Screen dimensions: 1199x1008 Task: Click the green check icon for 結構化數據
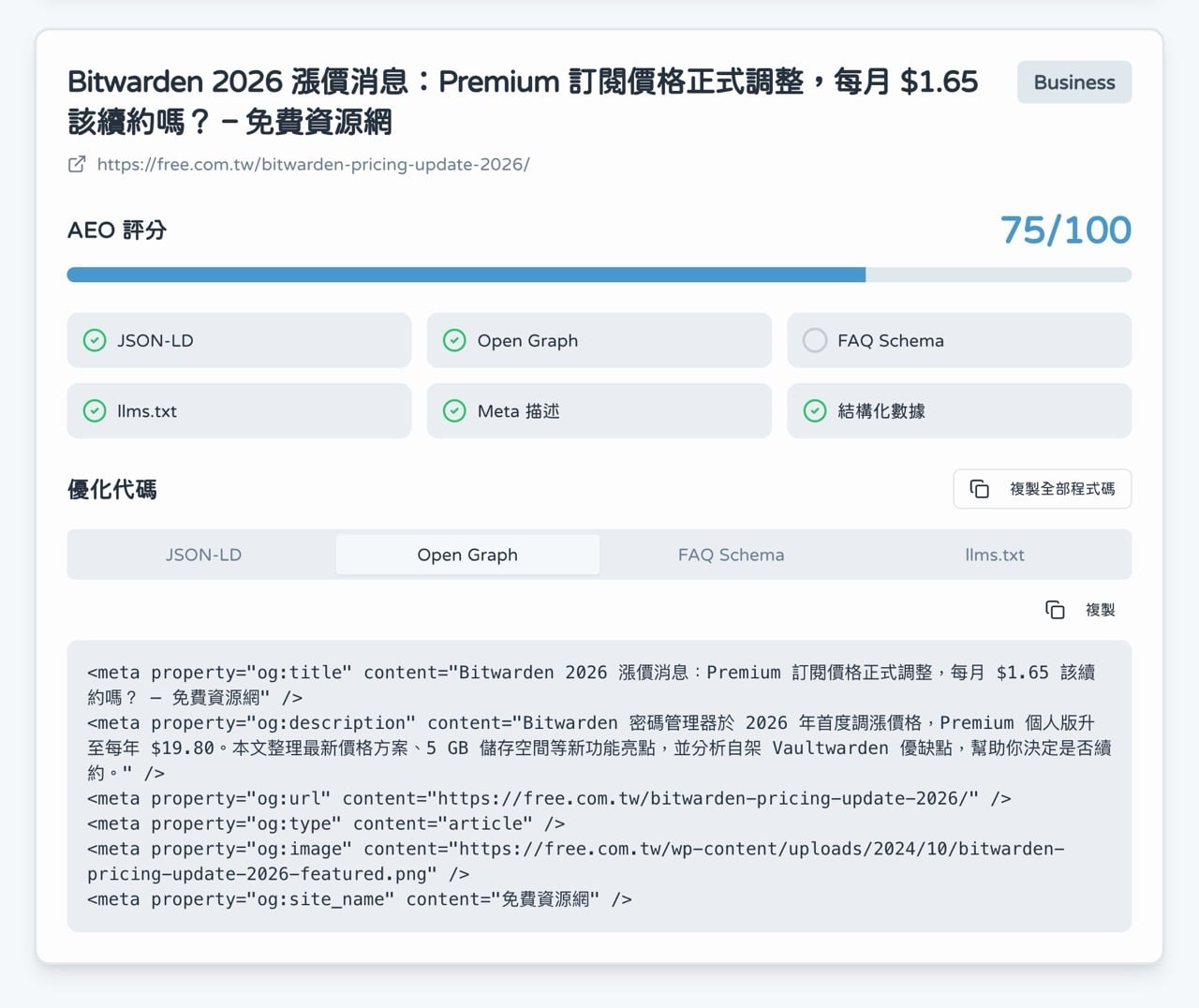click(815, 410)
